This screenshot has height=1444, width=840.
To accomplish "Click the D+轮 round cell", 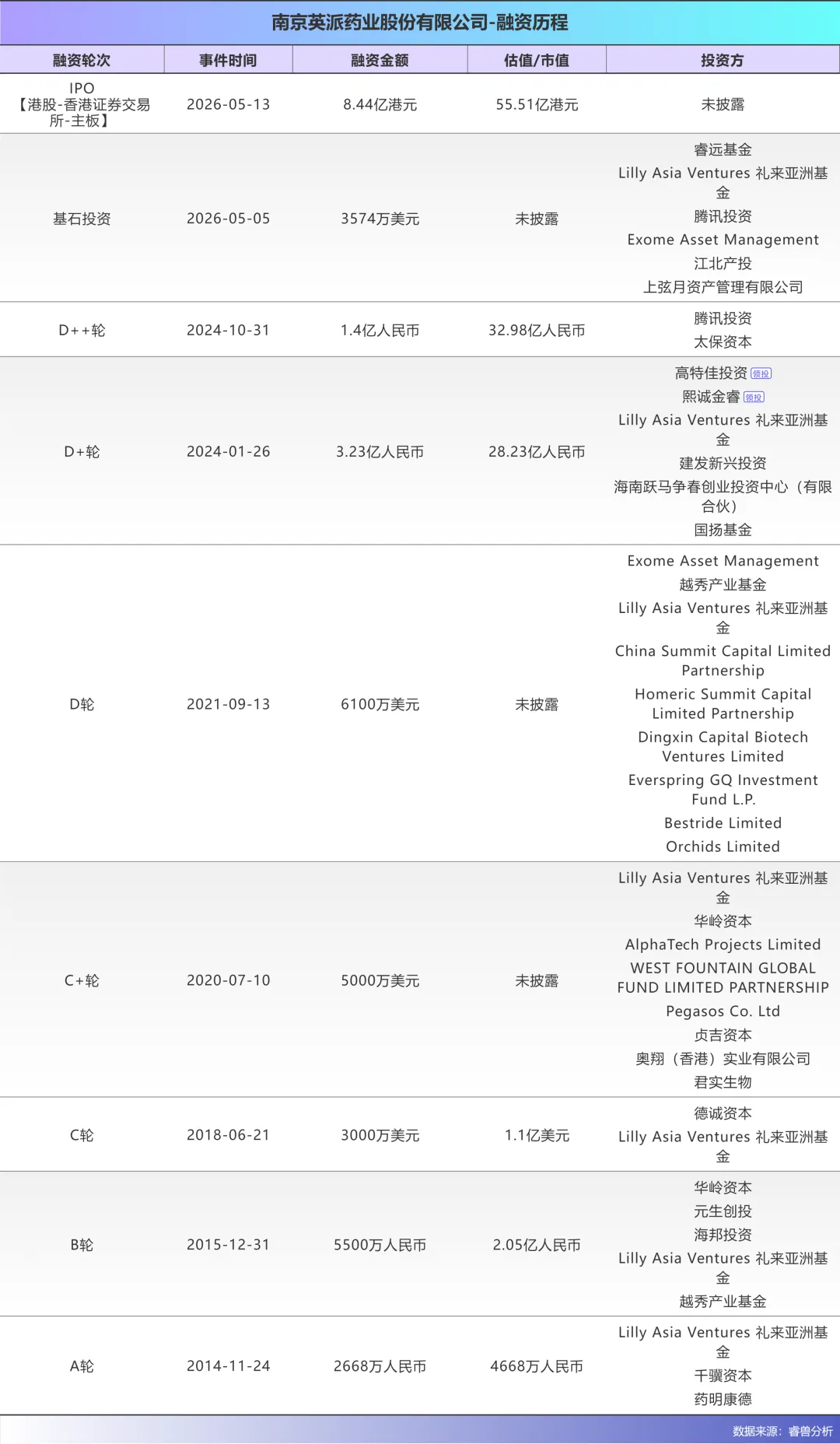I will [x=82, y=451].
